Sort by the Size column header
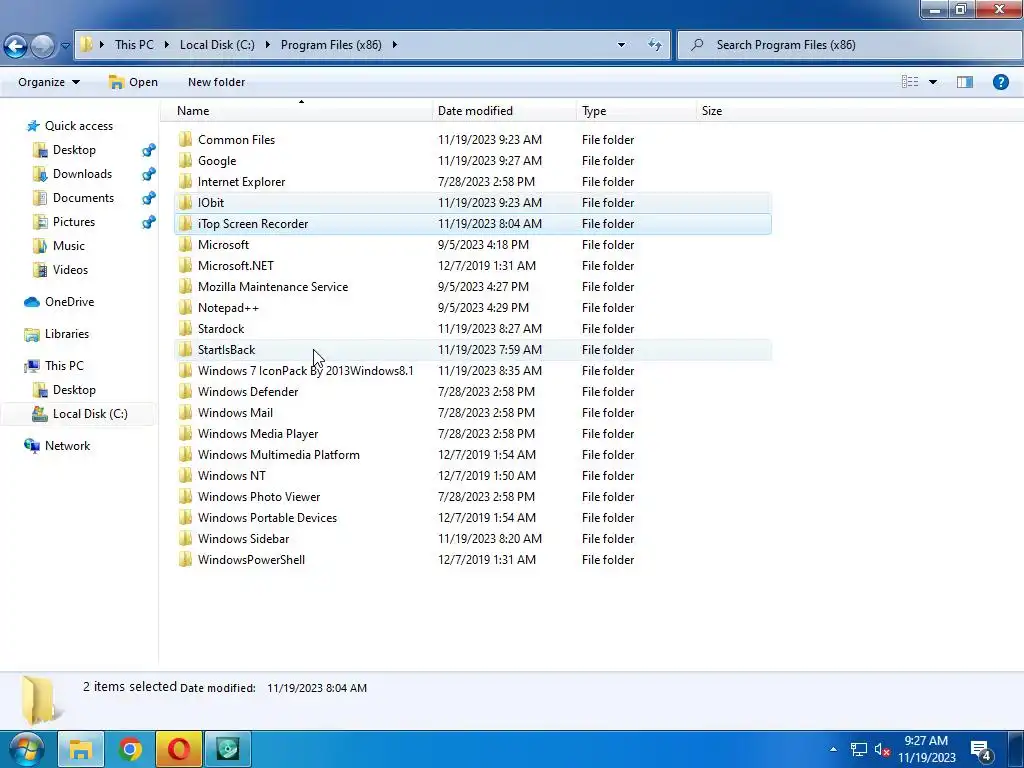 point(712,111)
